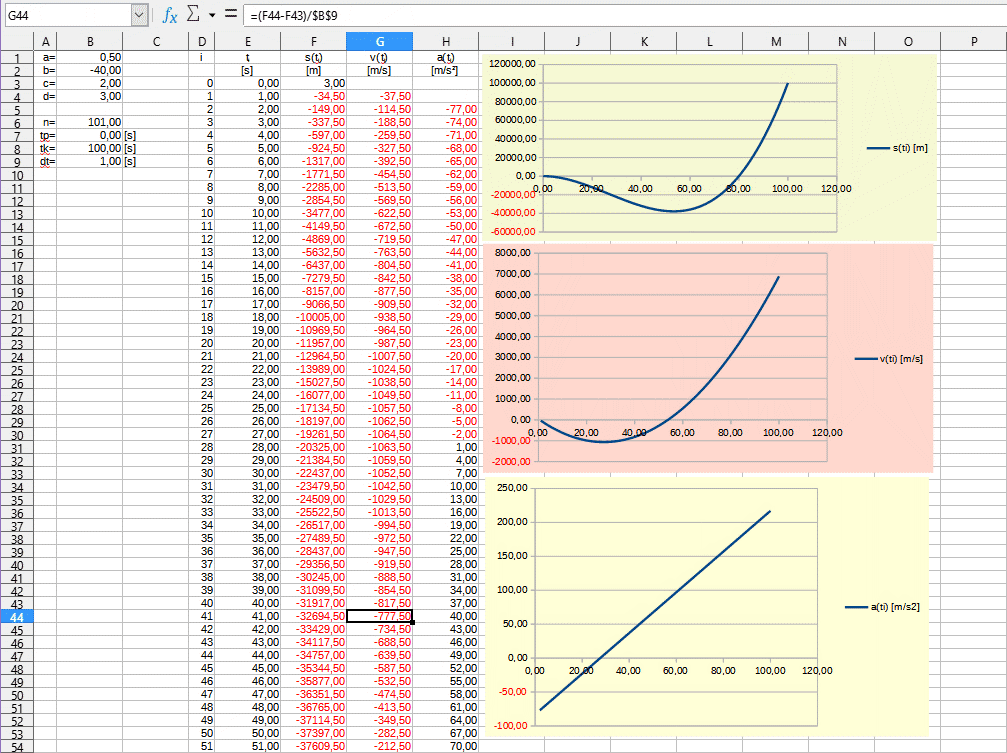Select row 44 header
The image size is (1007, 753).
point(17,617)
